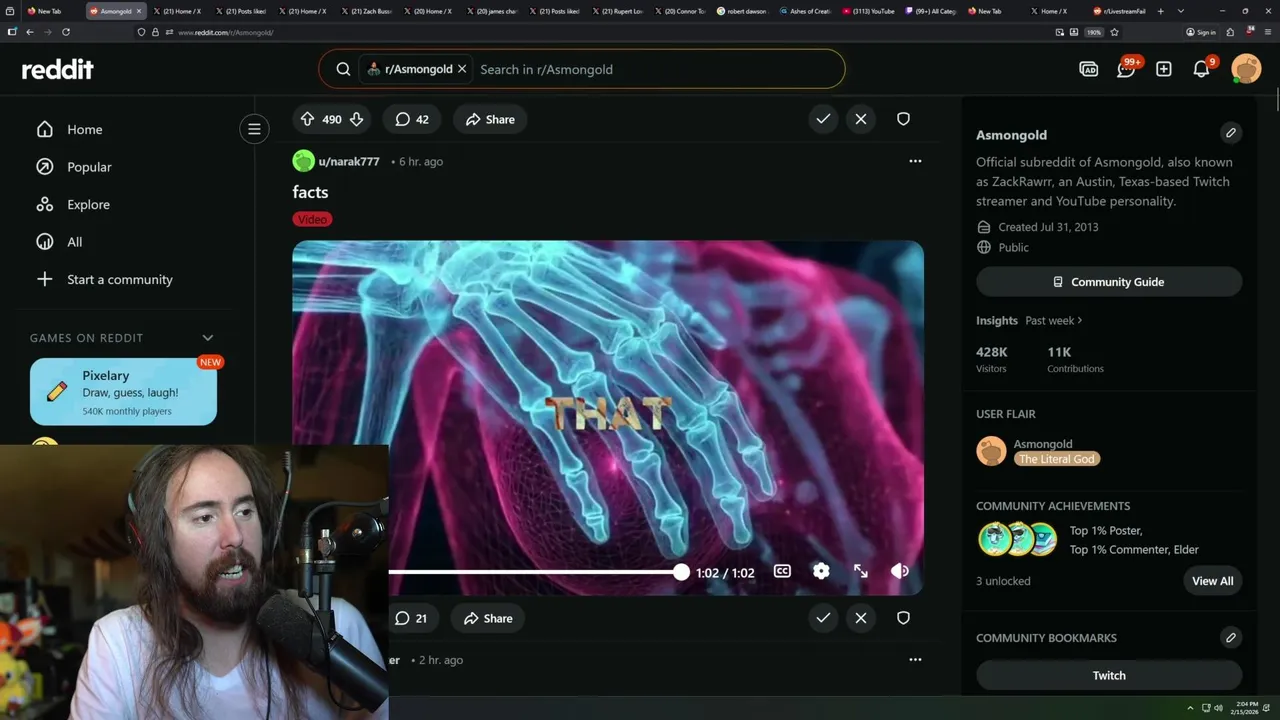Open chat with 99+ badge
Screen dimensions: 1280x720
click(x=1127, y=68)
